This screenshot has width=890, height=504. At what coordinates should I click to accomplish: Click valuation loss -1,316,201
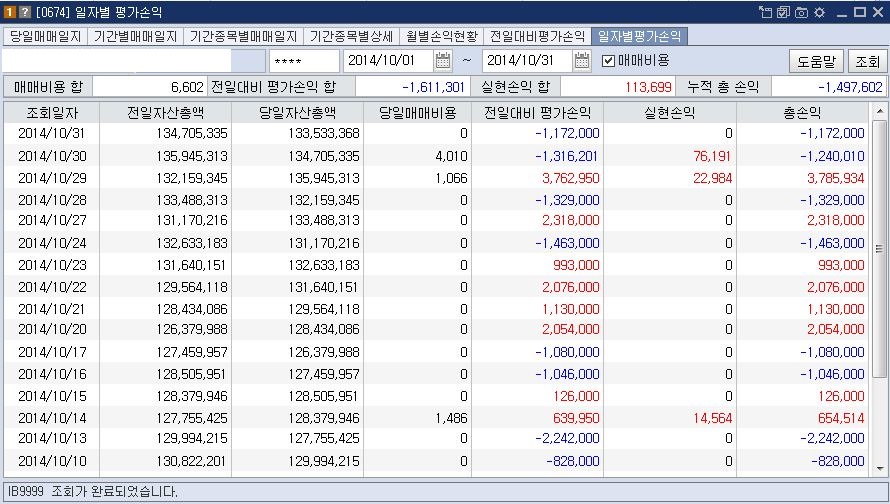[x=567, y=156]
